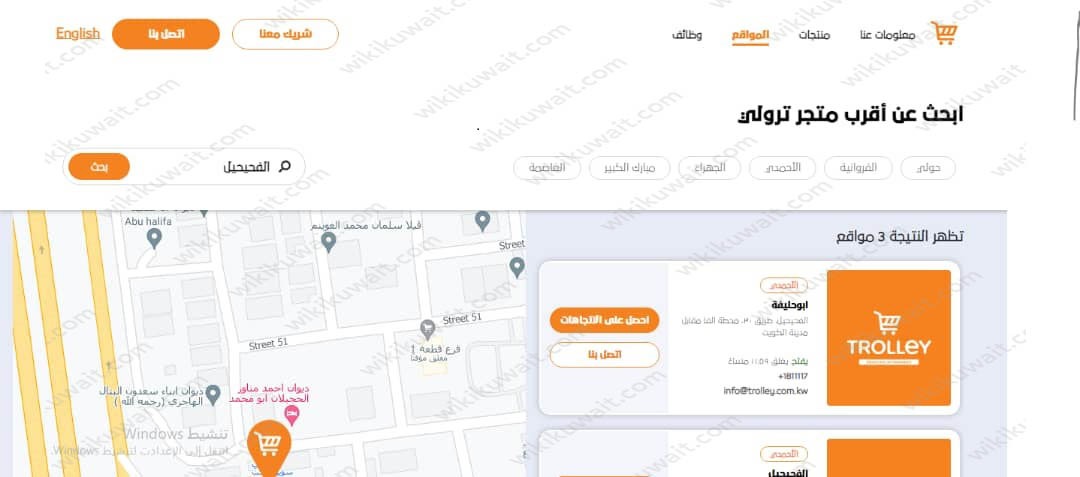Filter locations by الفروانية governorate

[x=858, y=168]
